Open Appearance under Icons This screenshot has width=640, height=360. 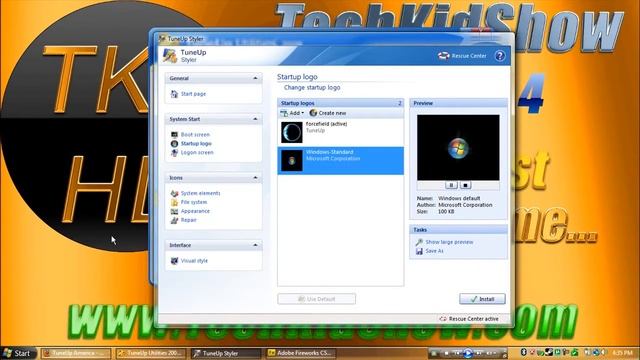click(x=195, y=211)
